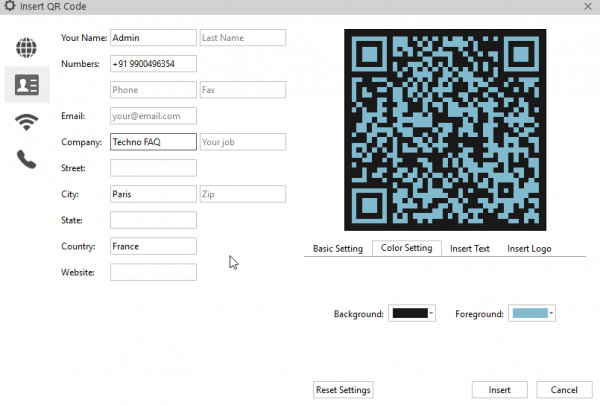Click the 'City:' label
Viewport: 600px width, 405px height.
[70, 194]
